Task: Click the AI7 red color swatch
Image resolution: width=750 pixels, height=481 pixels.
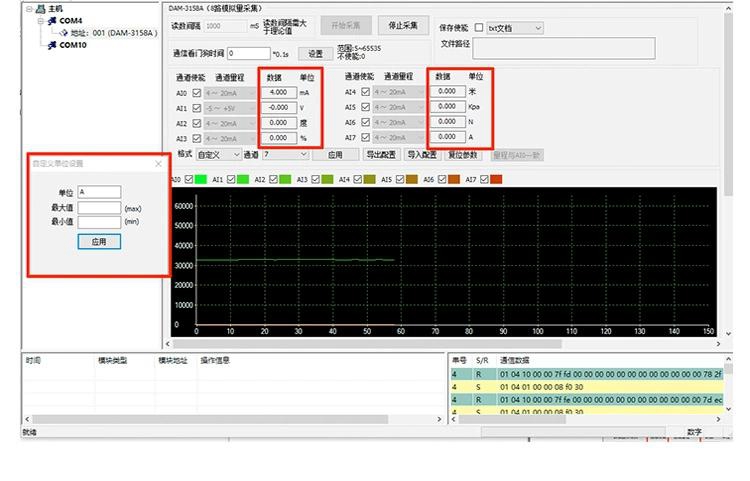Action: coord(495,180)
